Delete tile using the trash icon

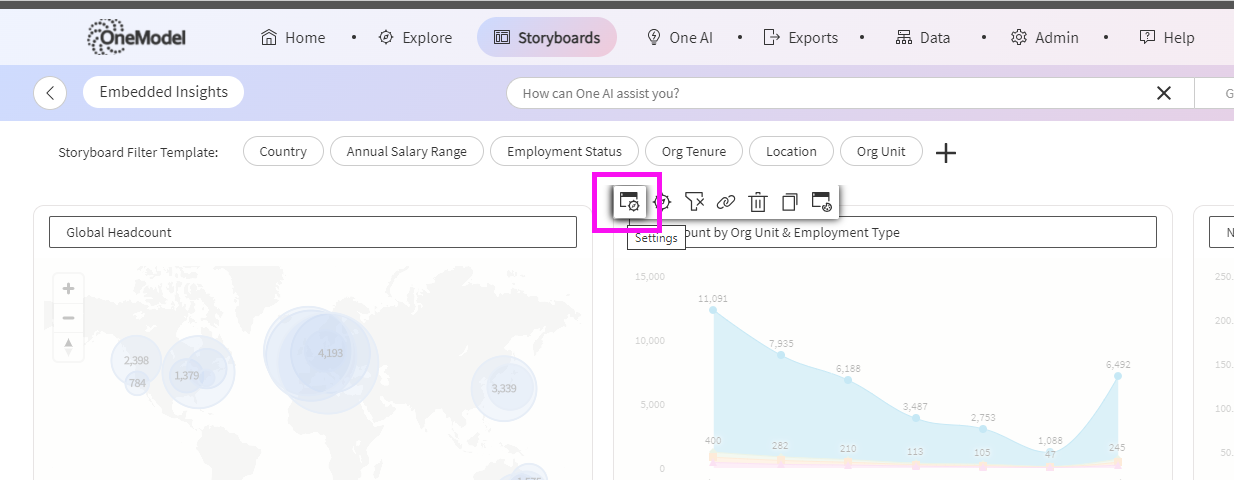758,202
